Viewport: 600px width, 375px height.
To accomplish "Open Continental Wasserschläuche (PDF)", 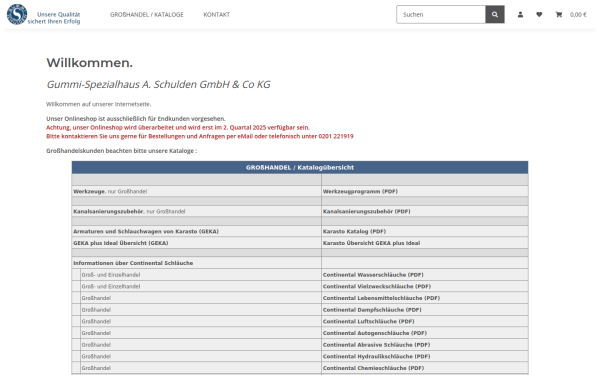I will pyautogui.click(x=373, y=275).
